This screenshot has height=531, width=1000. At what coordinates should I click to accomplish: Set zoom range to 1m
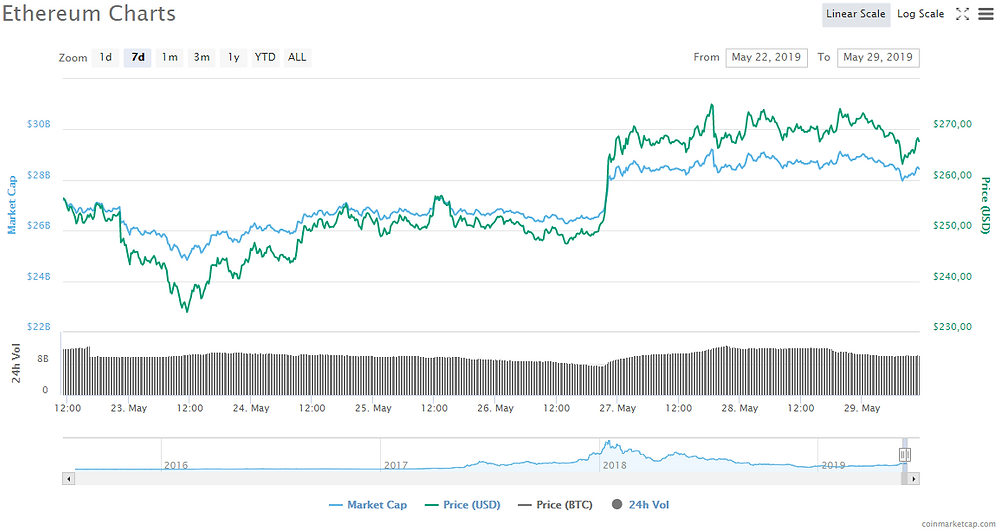pyautogui.click(x=169, y=57)
